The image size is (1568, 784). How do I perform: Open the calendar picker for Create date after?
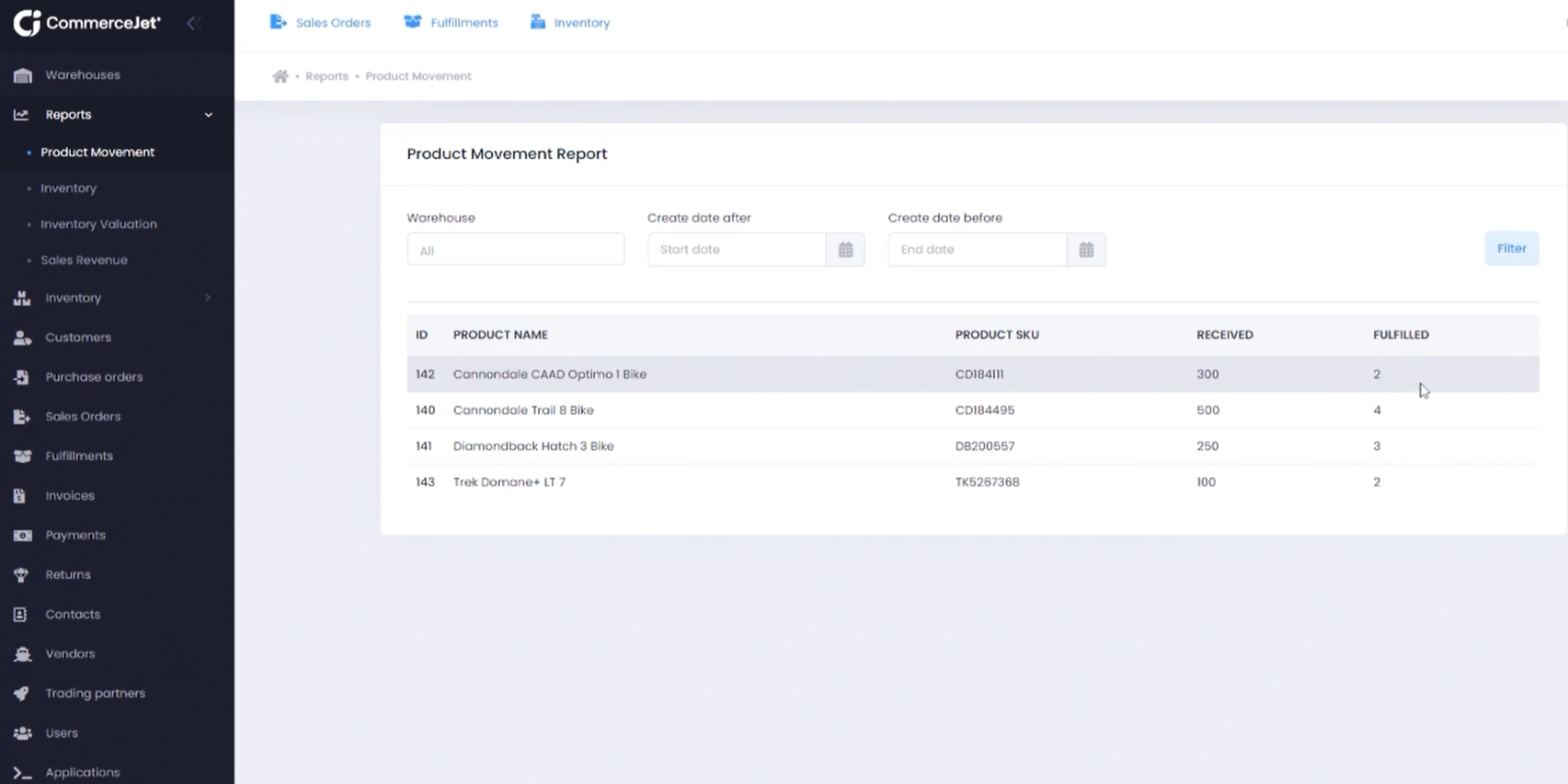845,249
